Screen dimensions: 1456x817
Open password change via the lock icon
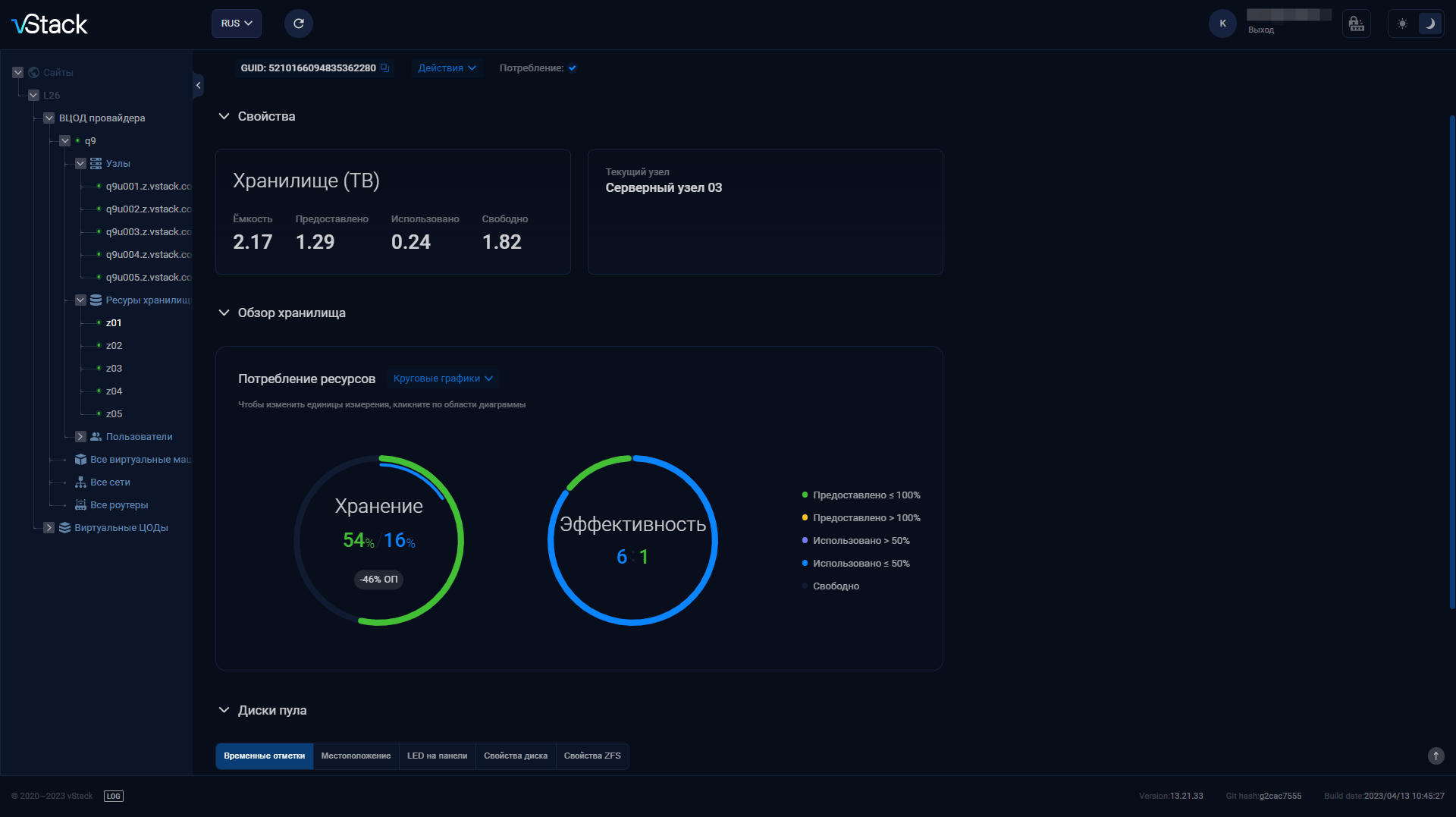point(1357,23)
